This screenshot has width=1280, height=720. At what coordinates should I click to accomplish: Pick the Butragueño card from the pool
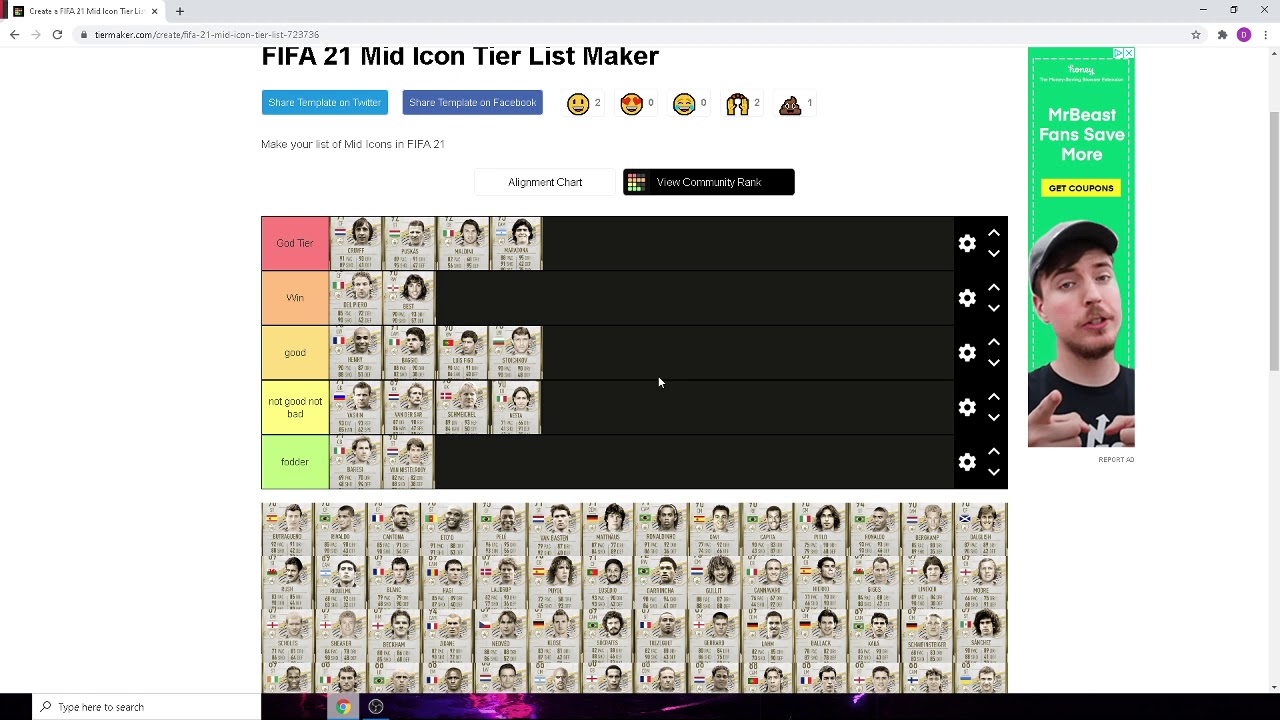[x=288, y=529]
